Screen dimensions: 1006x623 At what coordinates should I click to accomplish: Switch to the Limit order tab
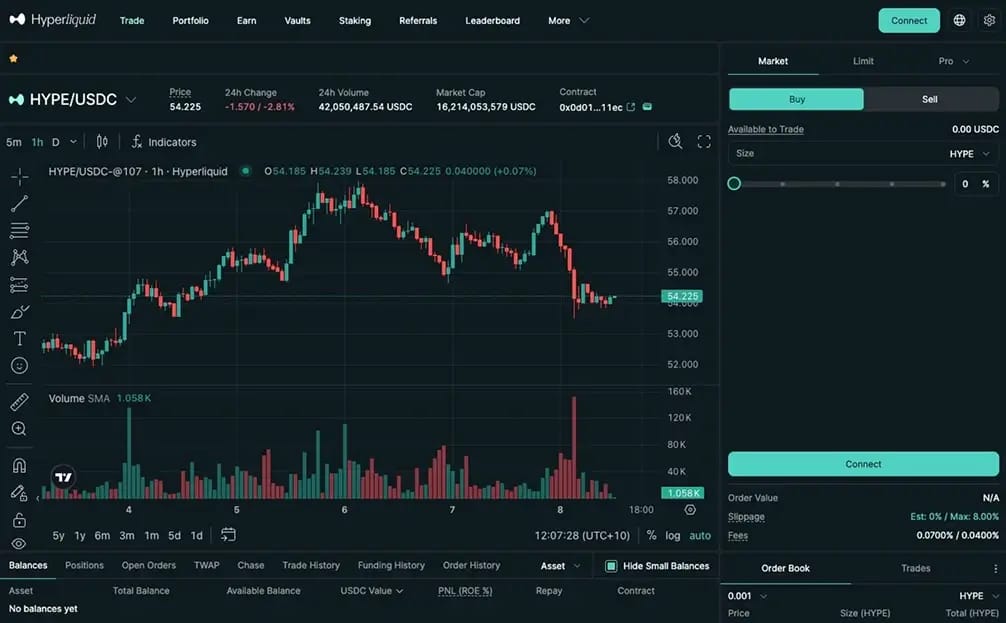(863, 61)
